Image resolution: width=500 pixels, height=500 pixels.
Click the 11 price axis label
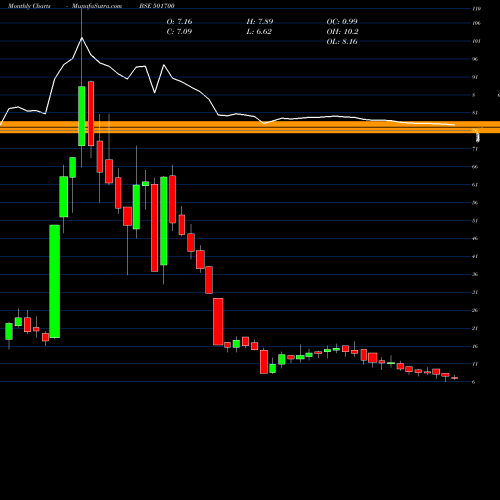coord(475,364)
